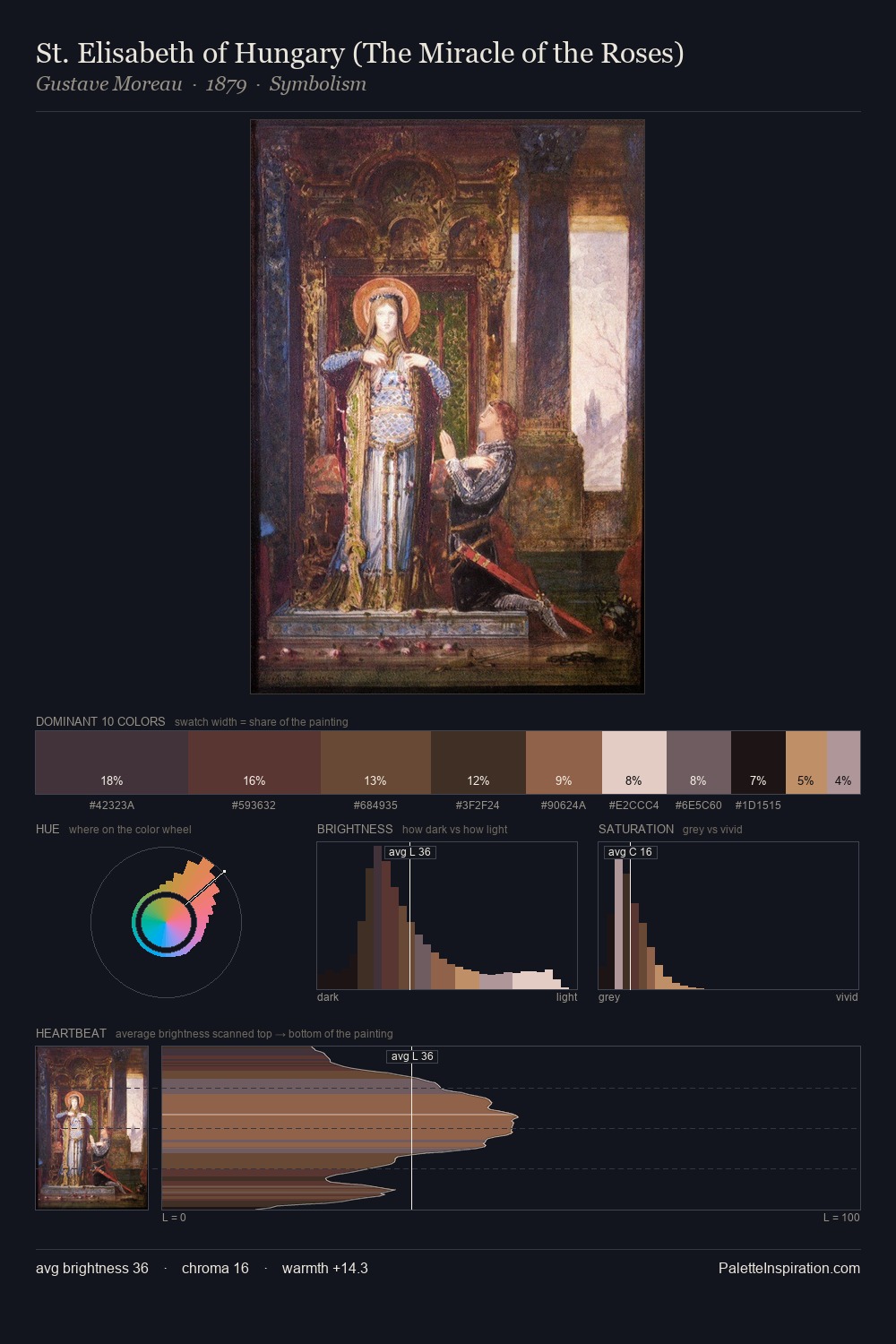The image size is (896, 1344).
Task: Select the 12% swatch #3F2F24
Action: click(478, 762)
